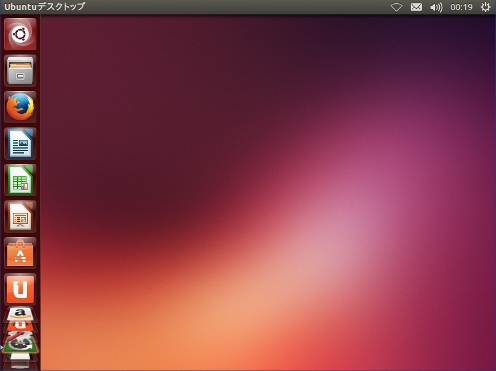Click the Ubuntuデスクトップ panel title

coord(45,7)
